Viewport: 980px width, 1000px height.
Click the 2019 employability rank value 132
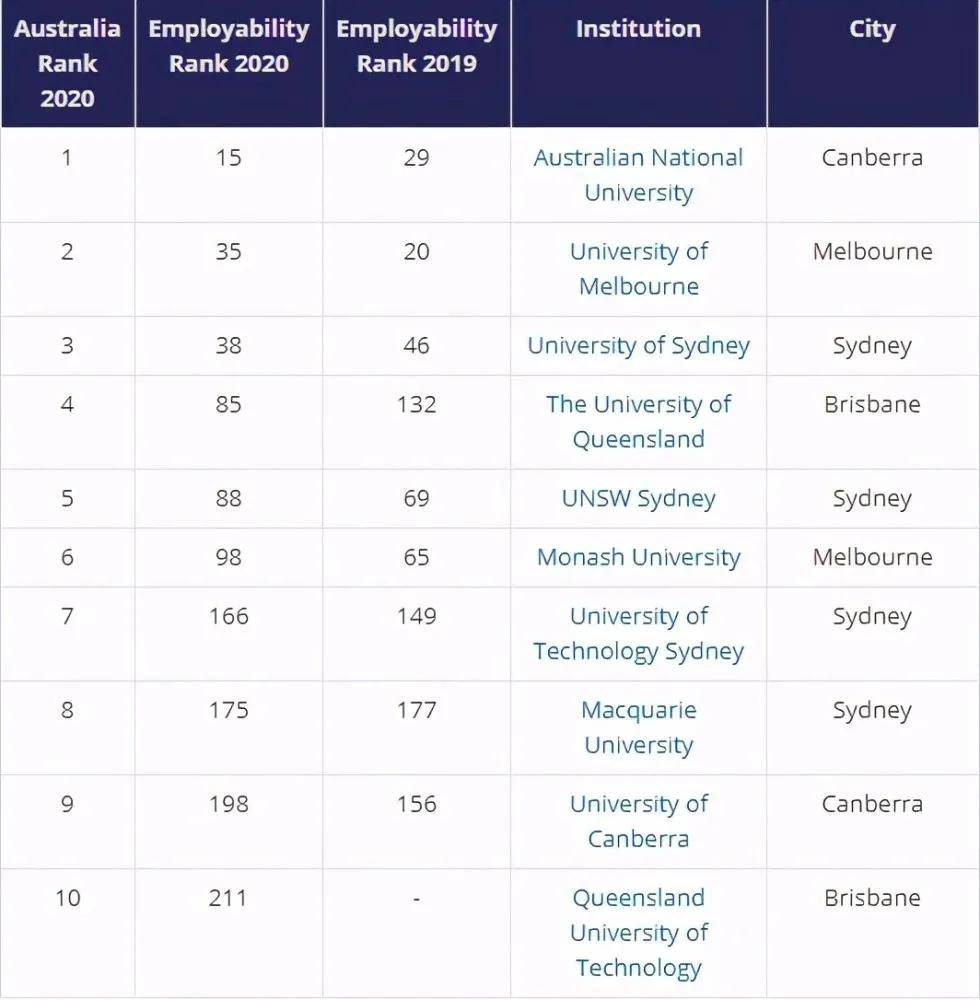[416, 405]
